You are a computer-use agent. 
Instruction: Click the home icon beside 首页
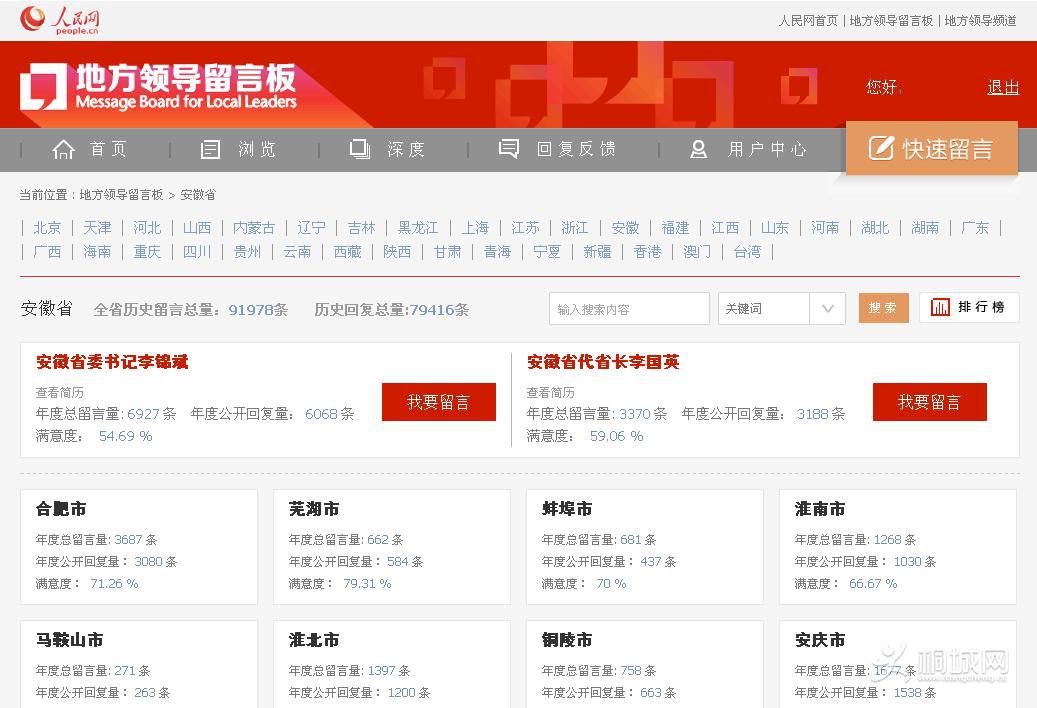click(x=64, y=149)
